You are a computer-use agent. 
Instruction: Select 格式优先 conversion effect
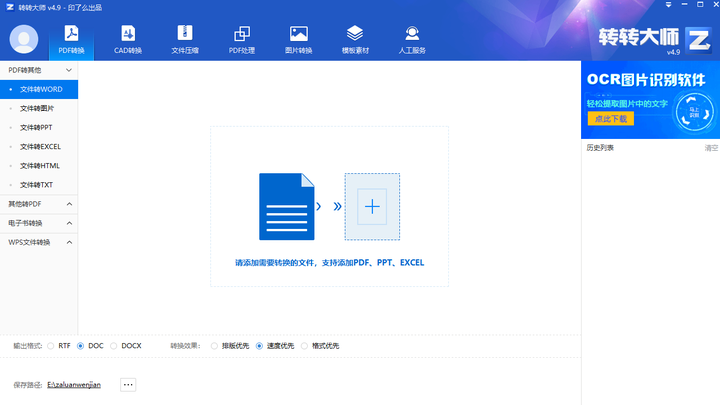click(x=304, y=346)
